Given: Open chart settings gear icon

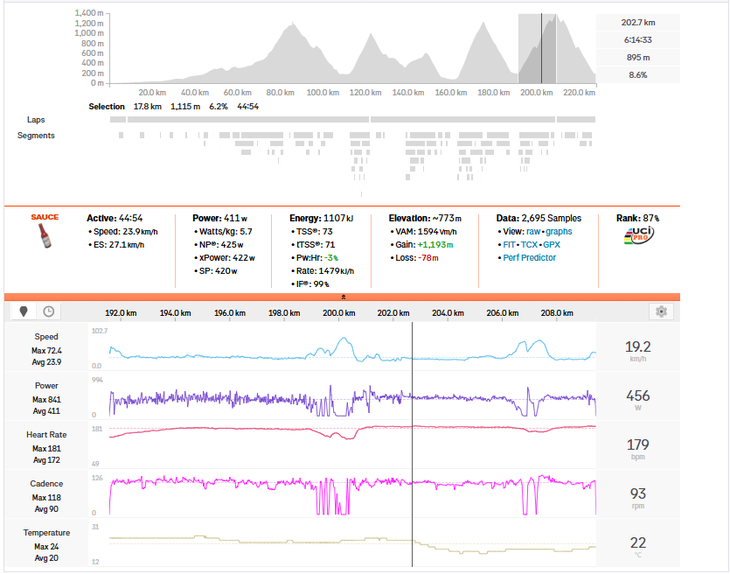Looking at the screenshot, I should pyautogui.click(x=661, y=311).
